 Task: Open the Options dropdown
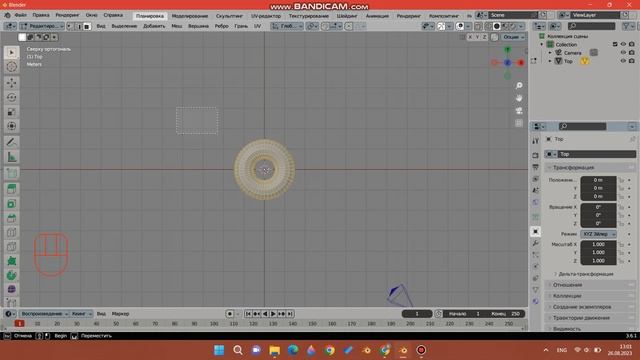tap(513, 37)
